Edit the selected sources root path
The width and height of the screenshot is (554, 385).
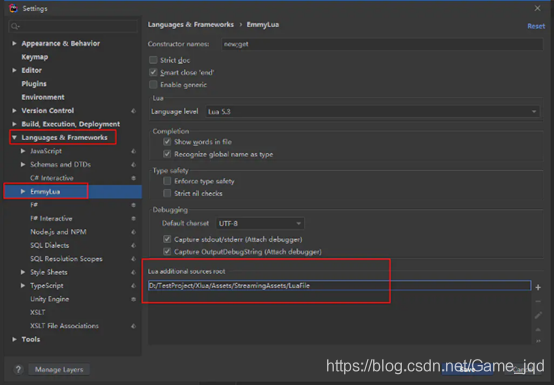click(538, 315)
